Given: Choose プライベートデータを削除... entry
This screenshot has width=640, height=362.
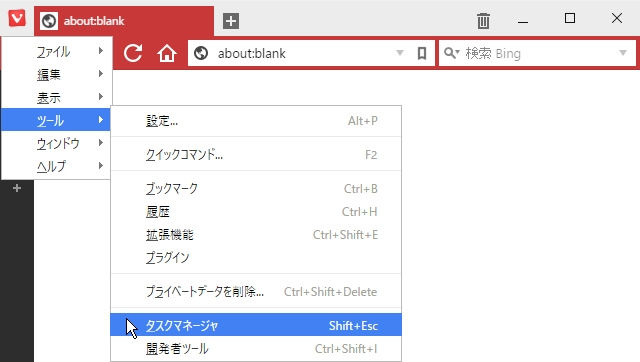Looking at the screenshot, I should click(256, 291).
